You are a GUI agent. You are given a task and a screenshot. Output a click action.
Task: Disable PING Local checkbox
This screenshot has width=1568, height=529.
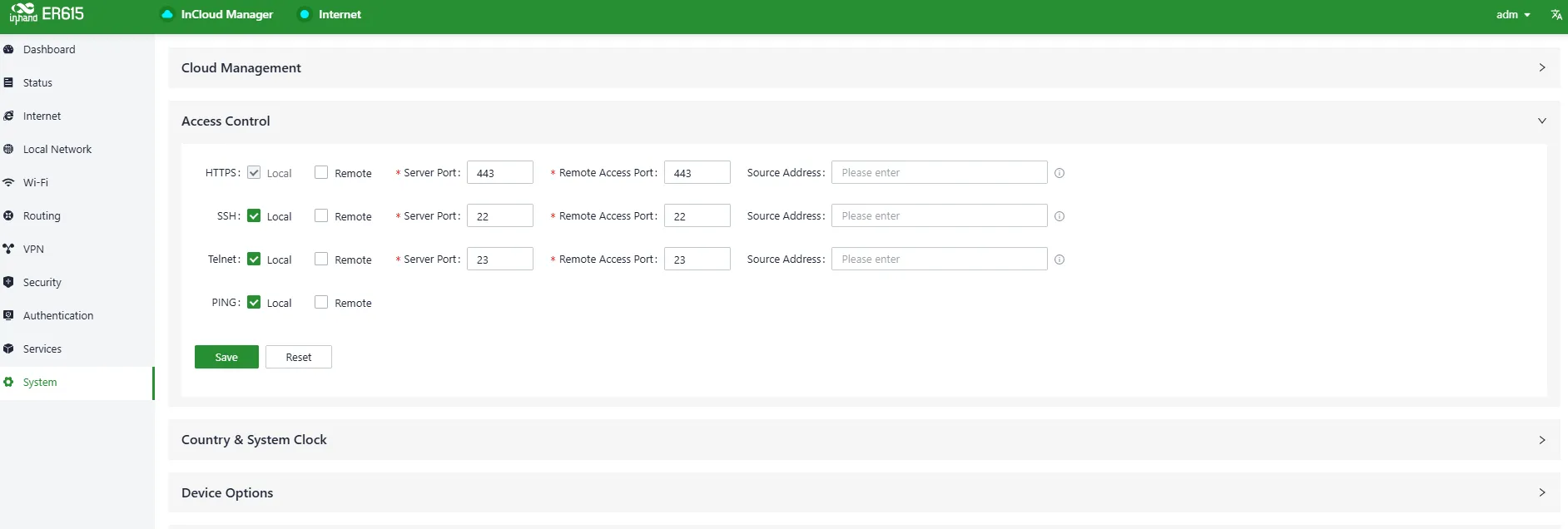point(254,302)
